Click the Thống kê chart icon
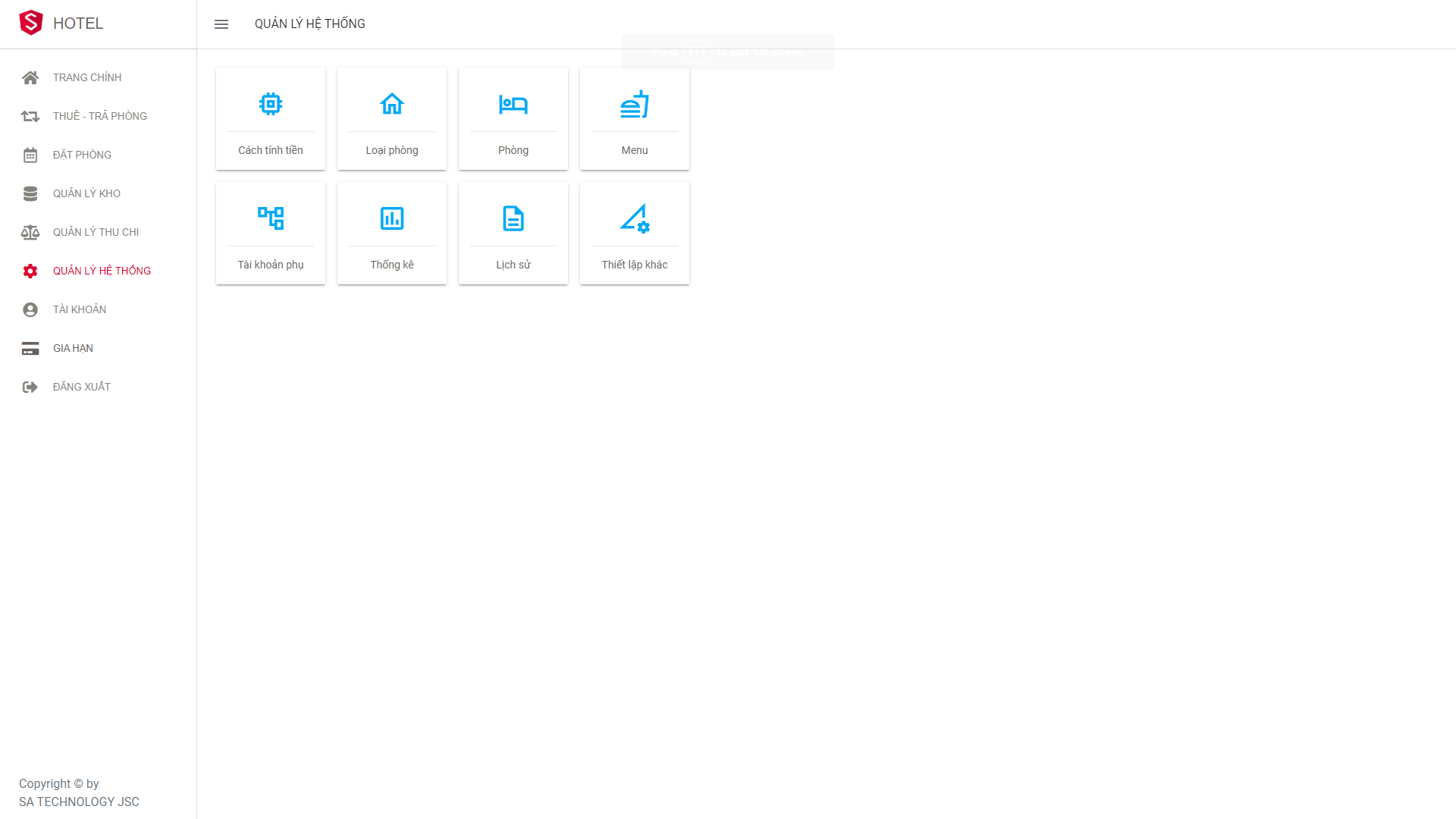The image size is (1456, 819). [392, 218]
